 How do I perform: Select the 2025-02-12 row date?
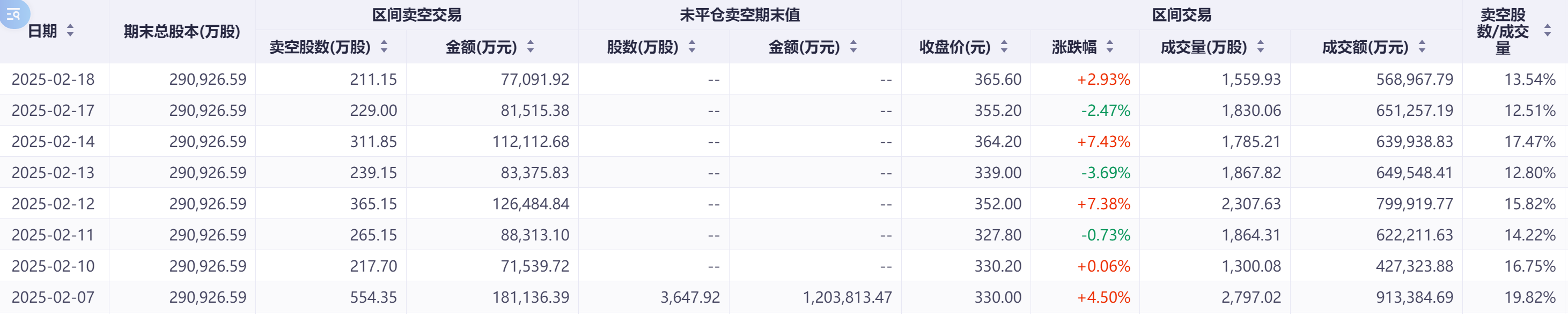(53, 204)
